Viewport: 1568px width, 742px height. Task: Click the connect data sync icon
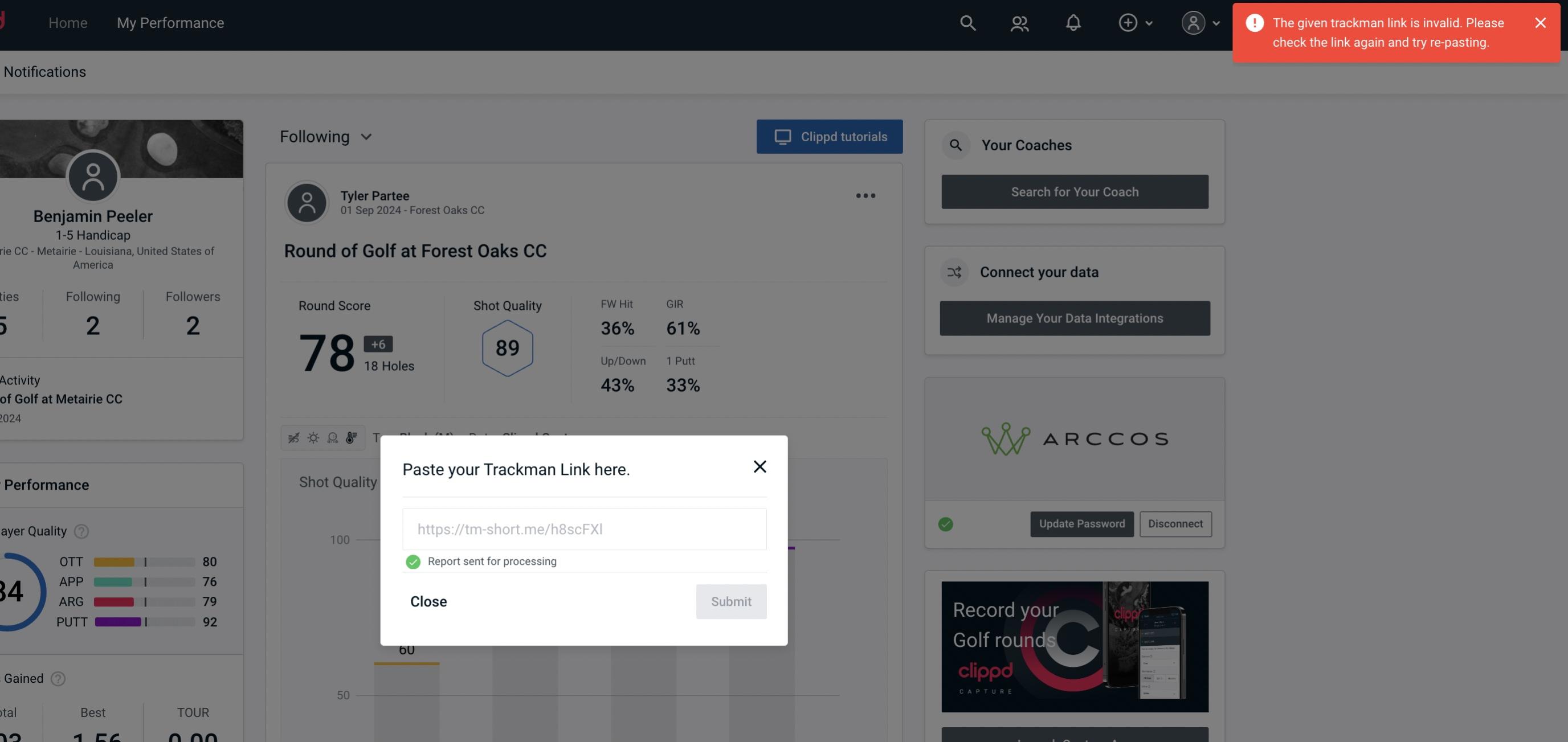tap(955, 272)
